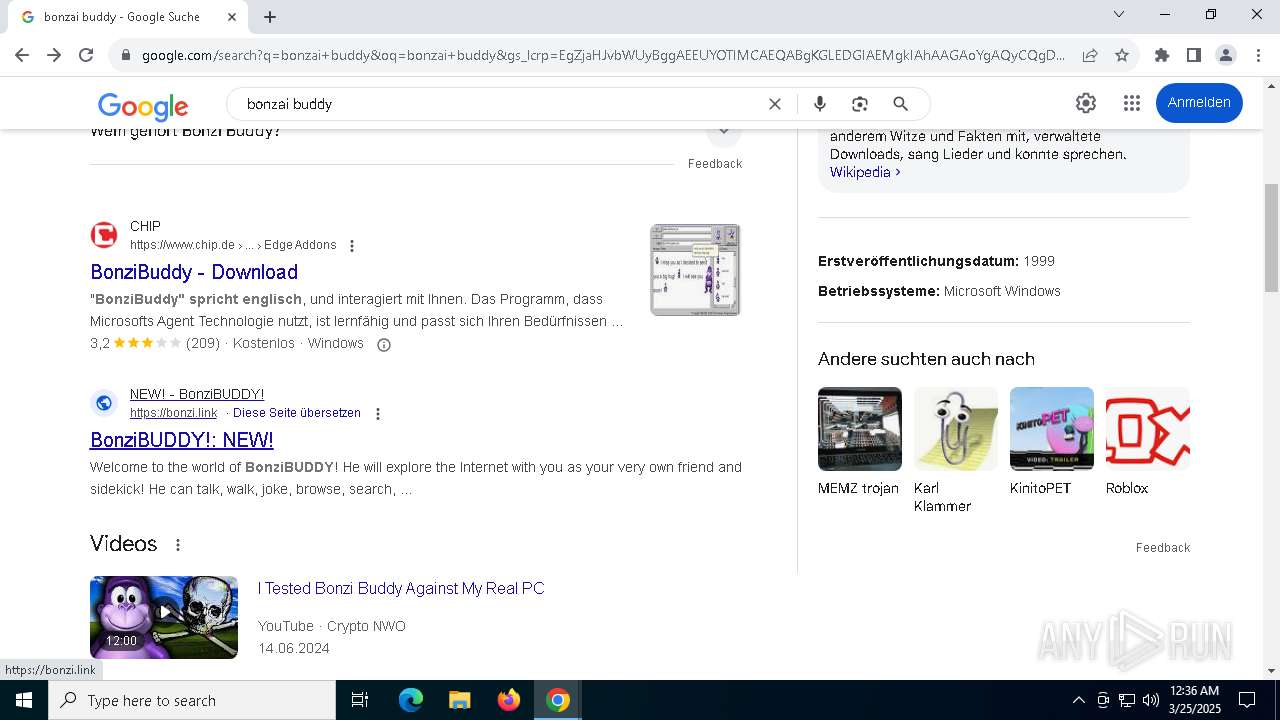Open the MEMZ trojan thumbnail

[x=860, y=429]
